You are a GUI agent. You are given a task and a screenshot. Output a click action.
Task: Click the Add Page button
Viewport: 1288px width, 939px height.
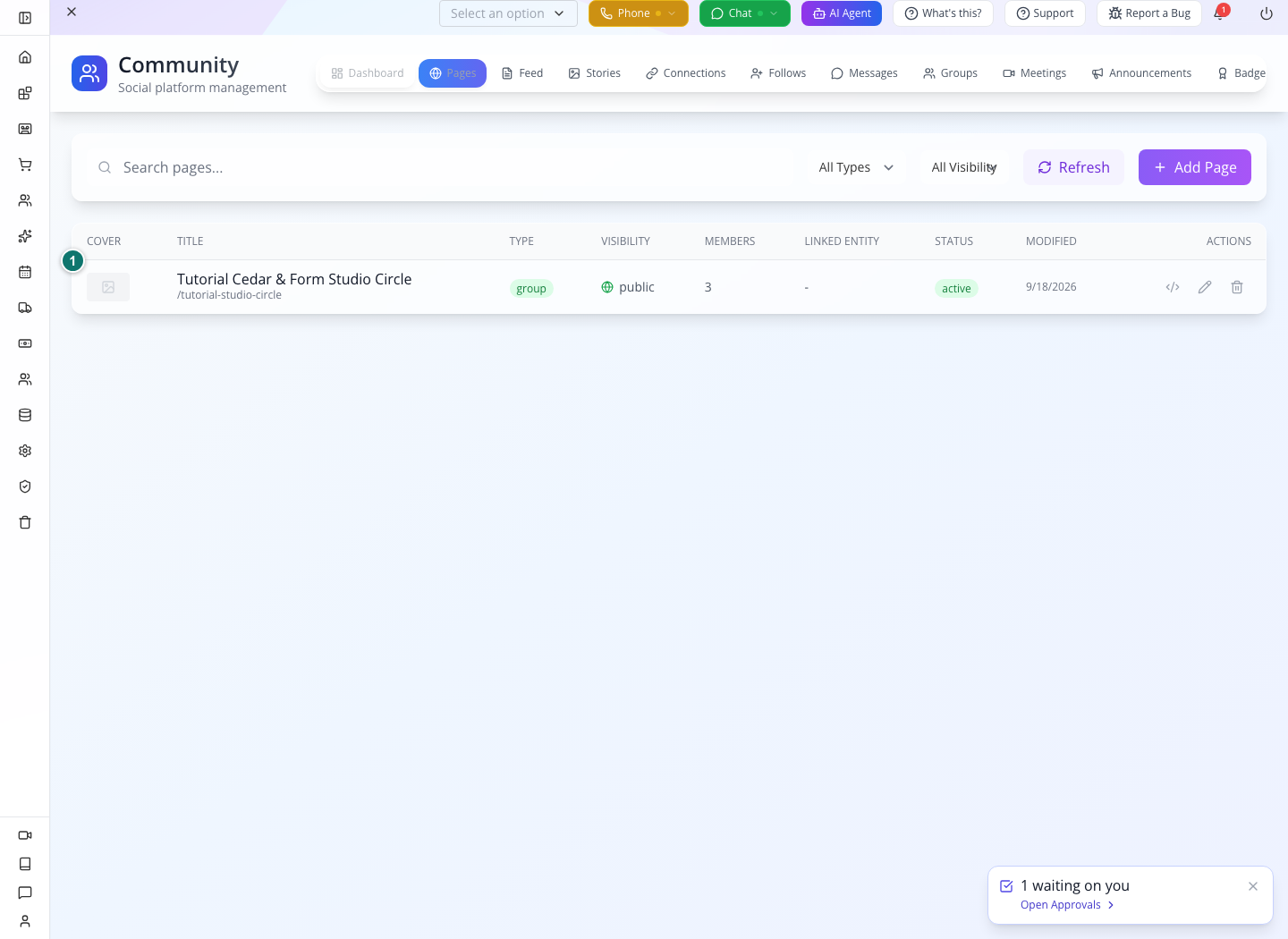[x=1195, y=167]
